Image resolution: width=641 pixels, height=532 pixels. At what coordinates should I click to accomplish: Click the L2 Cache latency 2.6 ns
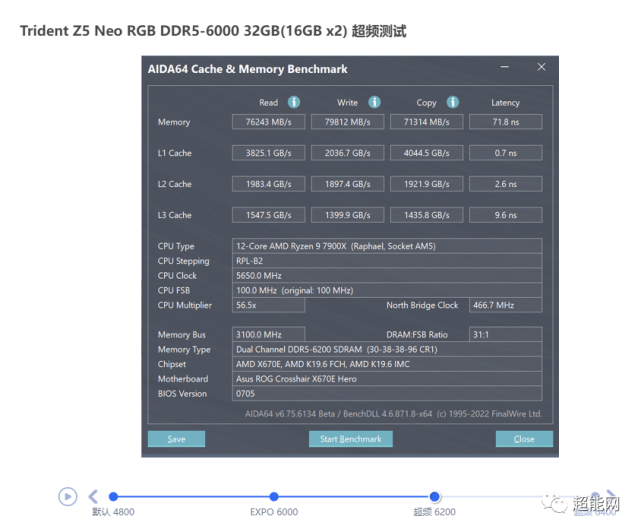[x=506, y=184]
